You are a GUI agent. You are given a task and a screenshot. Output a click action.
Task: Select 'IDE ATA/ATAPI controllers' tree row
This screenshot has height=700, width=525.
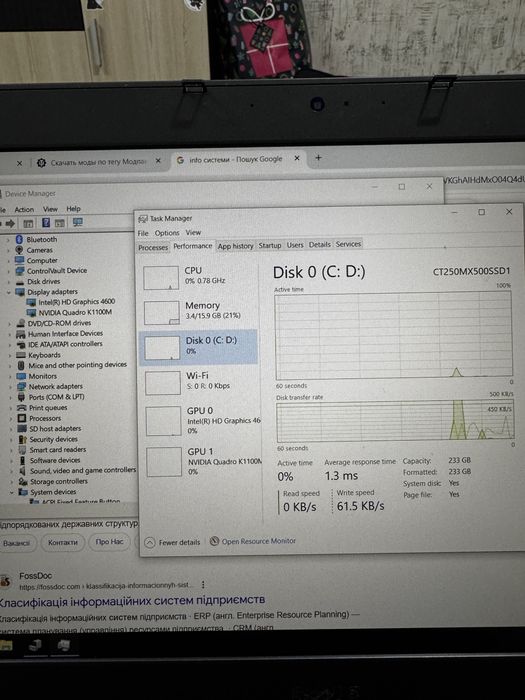[x=65, y=344]
